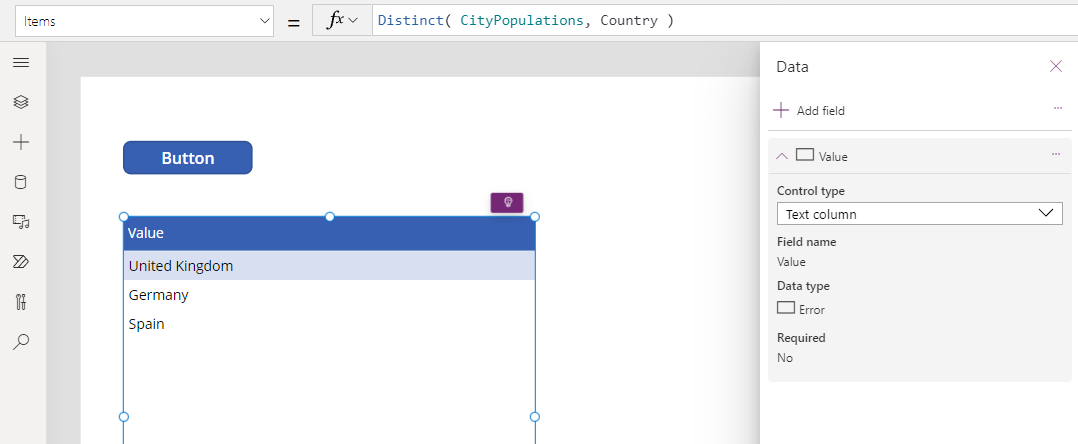Click inside the formula bar text

[x=526, y=21]
